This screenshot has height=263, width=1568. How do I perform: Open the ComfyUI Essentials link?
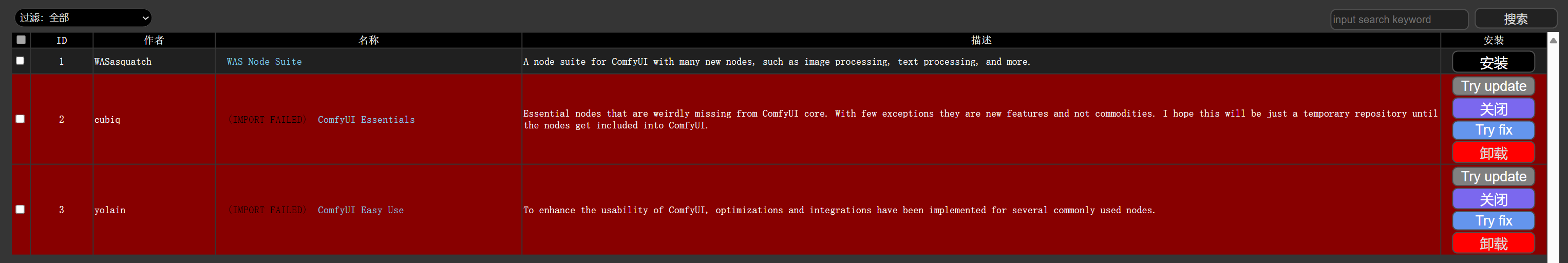coord(366,119)
